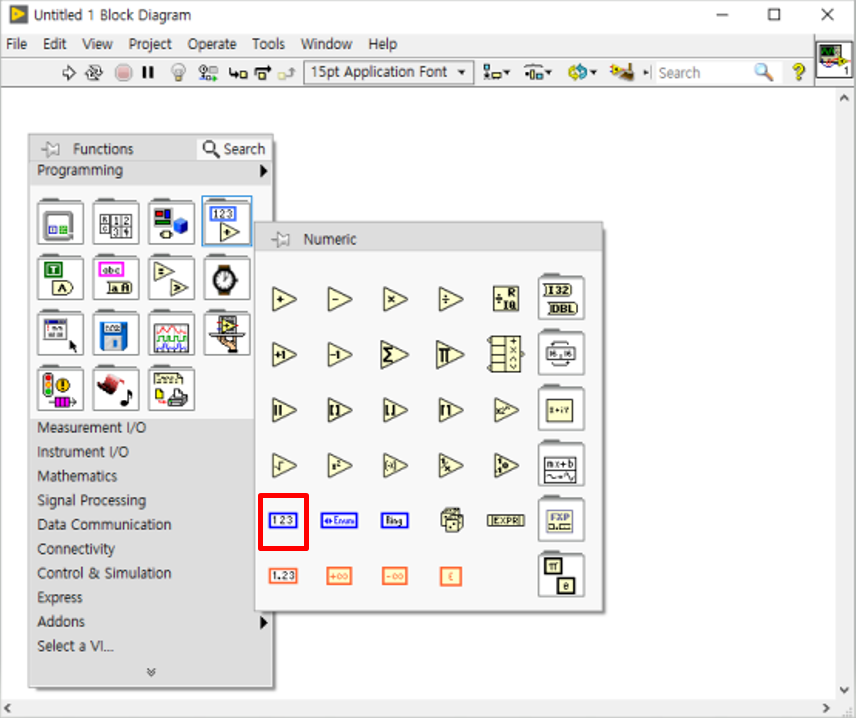Open the Conversion I32 DBL subpalette

click(x=561, y=298)
